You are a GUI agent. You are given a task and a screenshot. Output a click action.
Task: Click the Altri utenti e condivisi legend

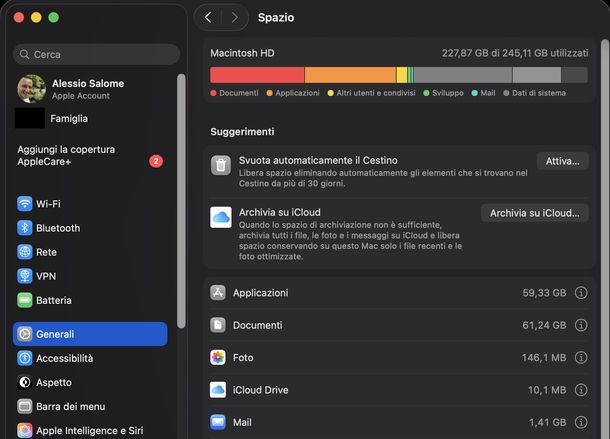point(372,93)
